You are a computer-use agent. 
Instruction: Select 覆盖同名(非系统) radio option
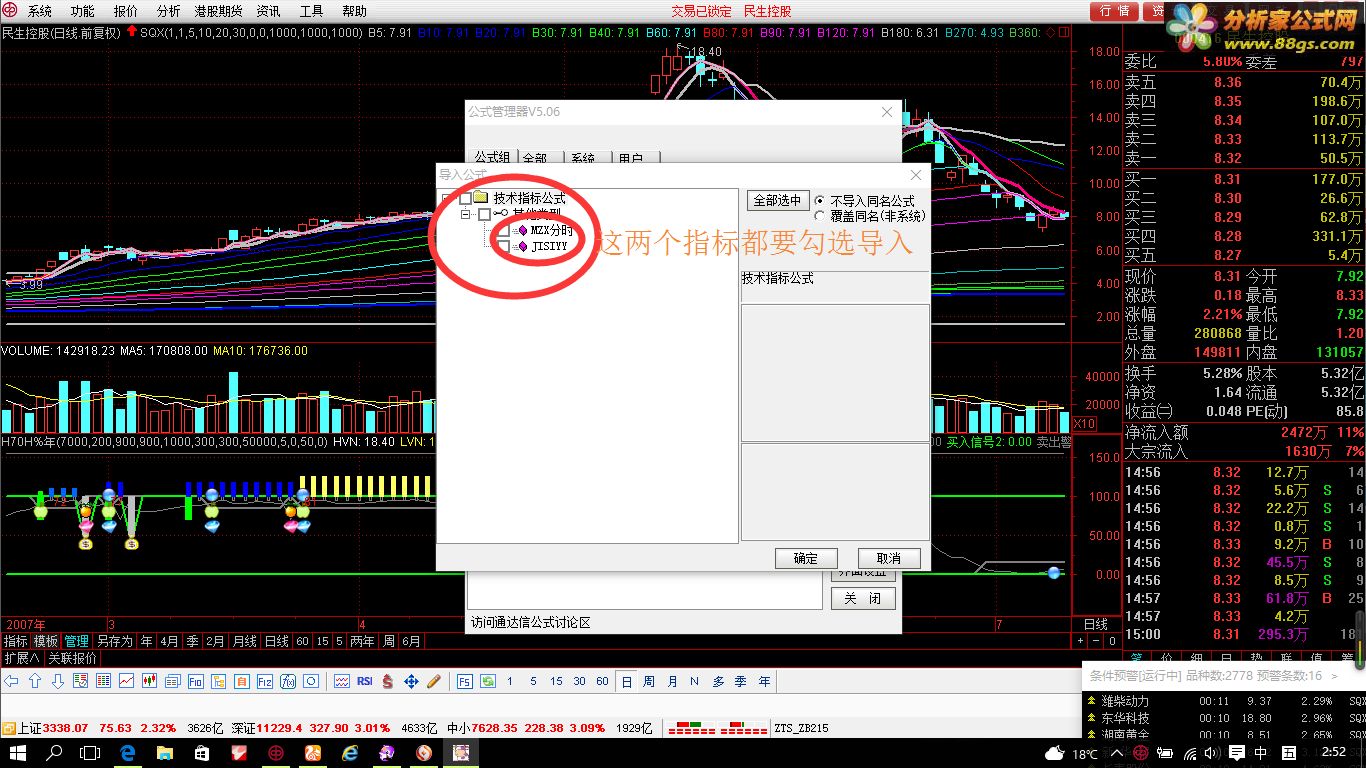click(x=820, y=215)
